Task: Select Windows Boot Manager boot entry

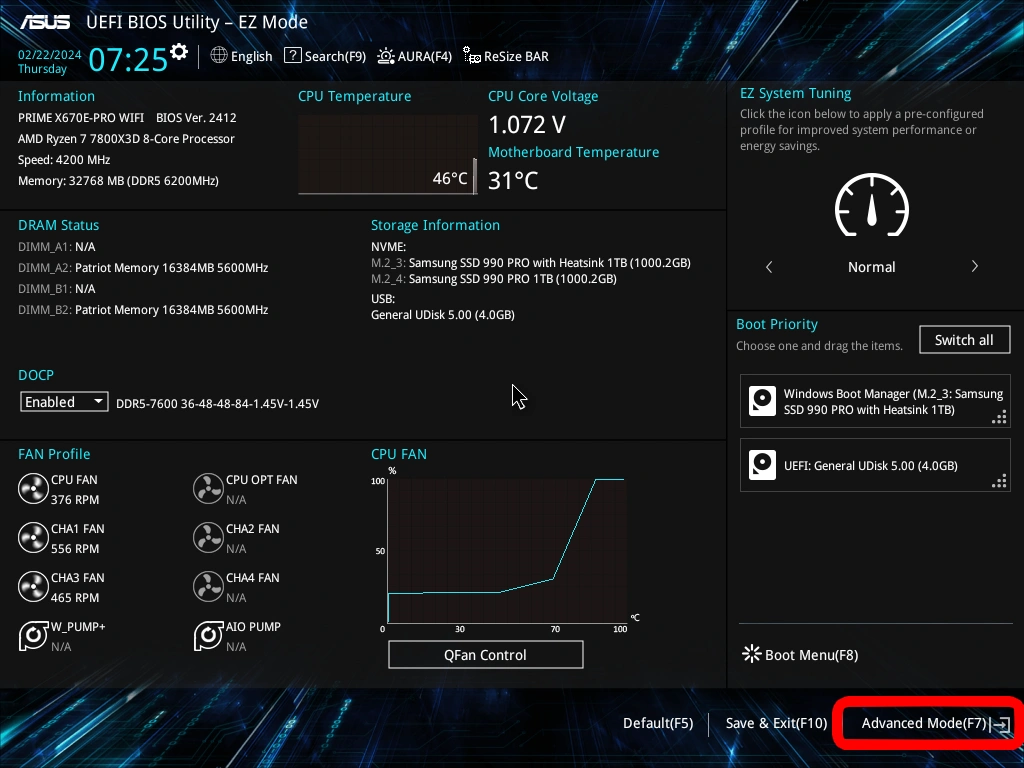Action: 875,401
